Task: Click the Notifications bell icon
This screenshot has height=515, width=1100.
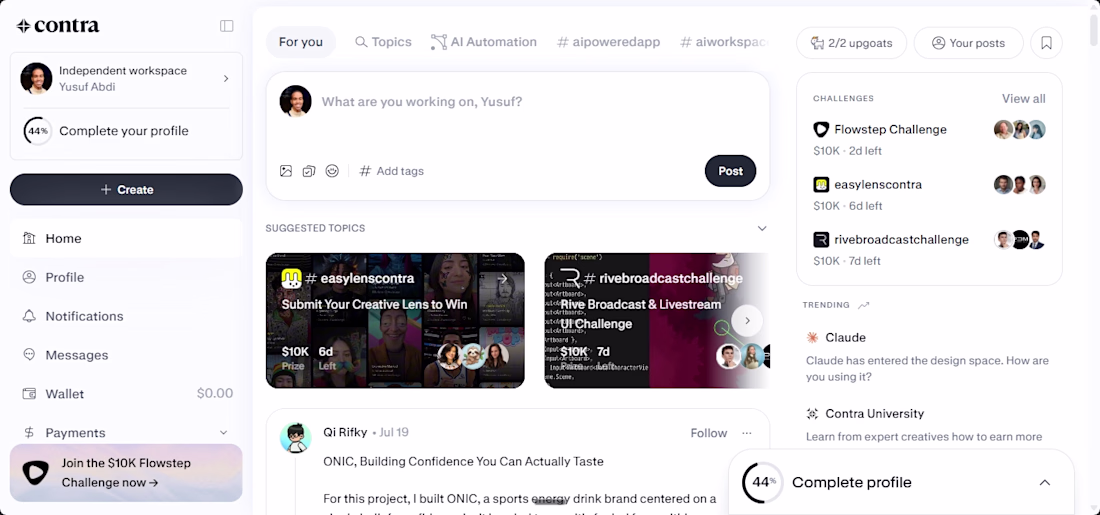Action: [29, 316]
